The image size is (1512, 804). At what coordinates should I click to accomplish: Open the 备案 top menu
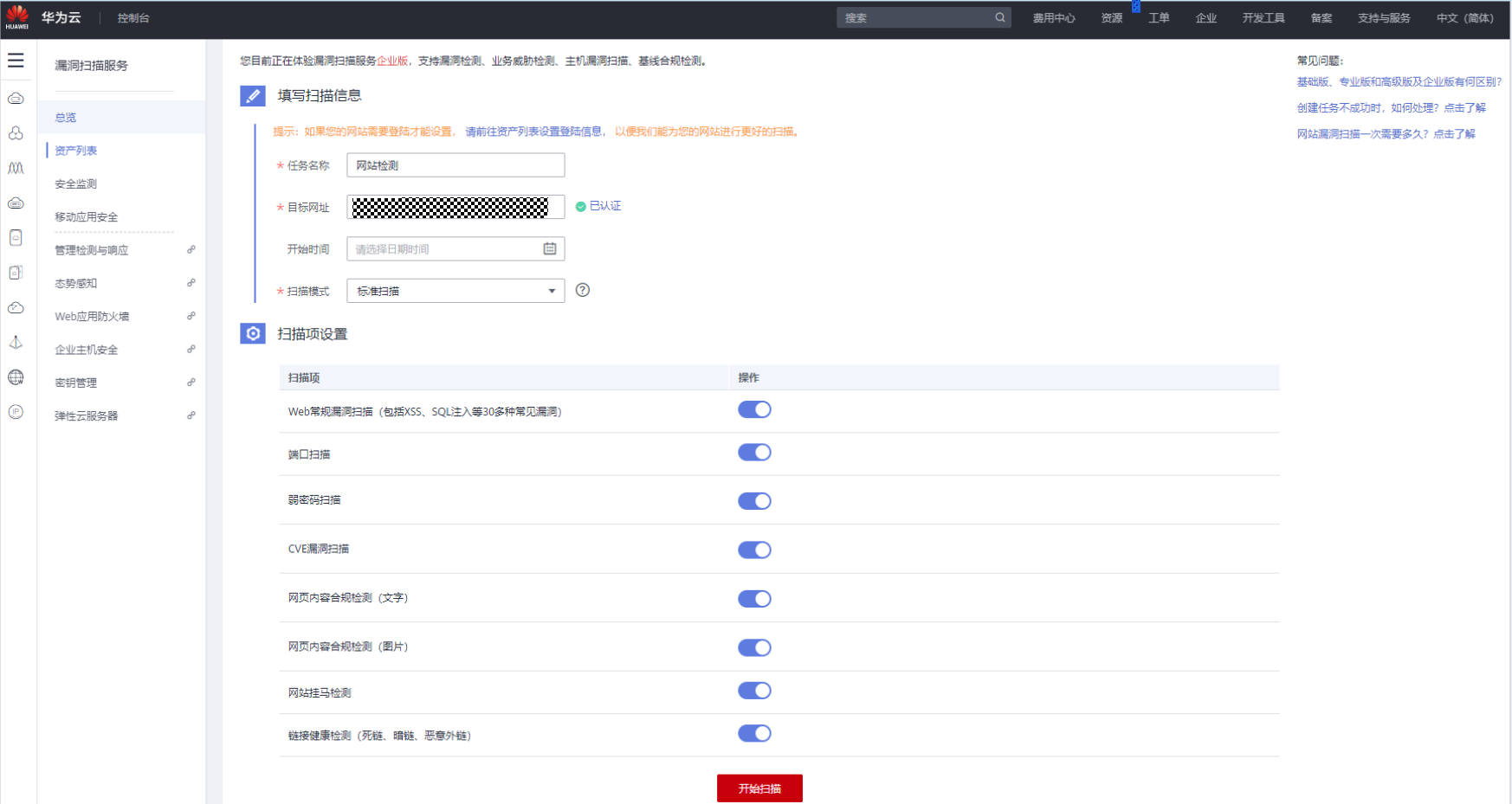click(x=1321, y=18)
